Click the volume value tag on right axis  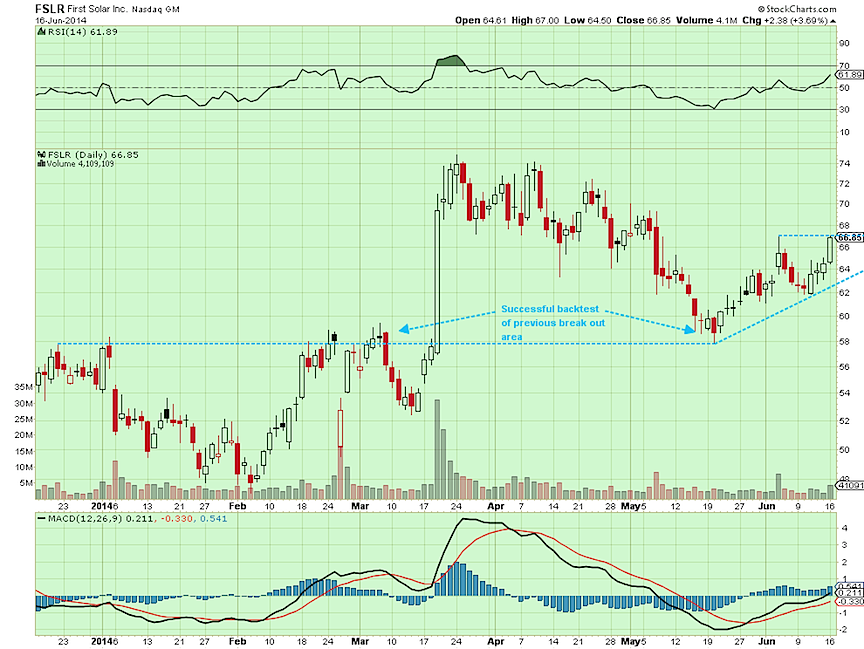click(x=850, y=485)
